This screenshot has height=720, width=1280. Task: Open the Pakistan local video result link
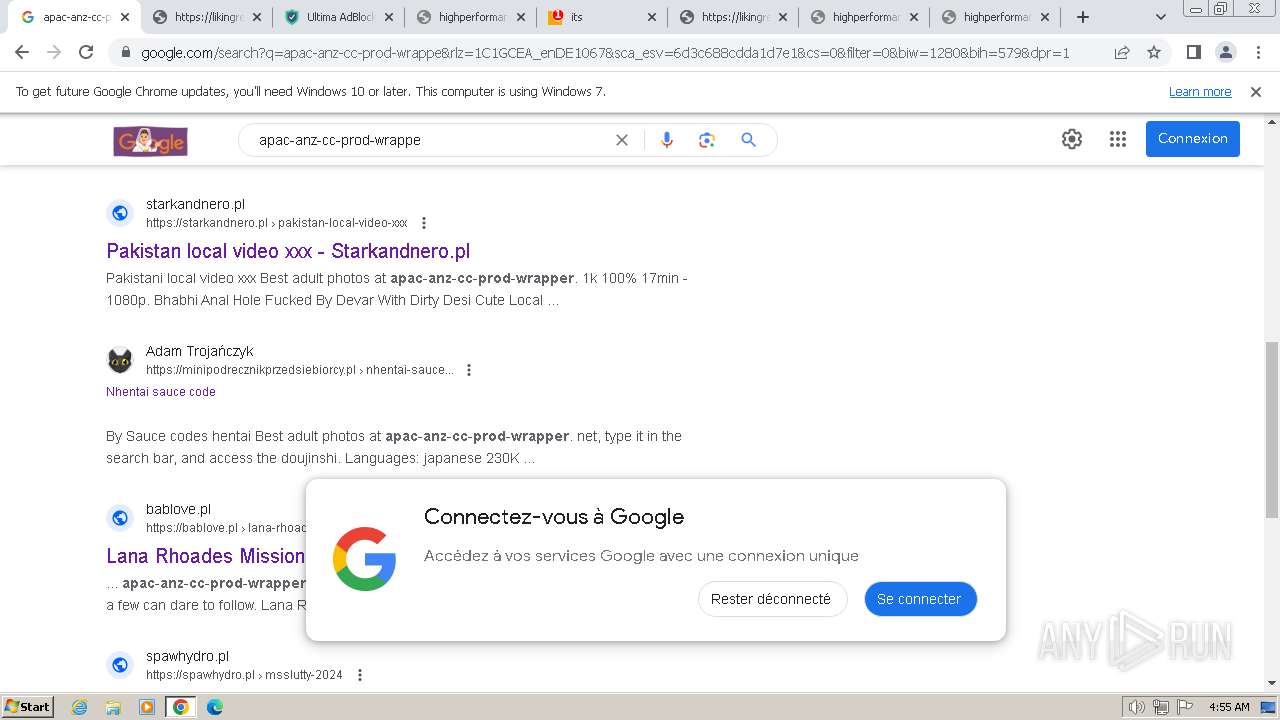pyautogui.click(x=288, y=251)
